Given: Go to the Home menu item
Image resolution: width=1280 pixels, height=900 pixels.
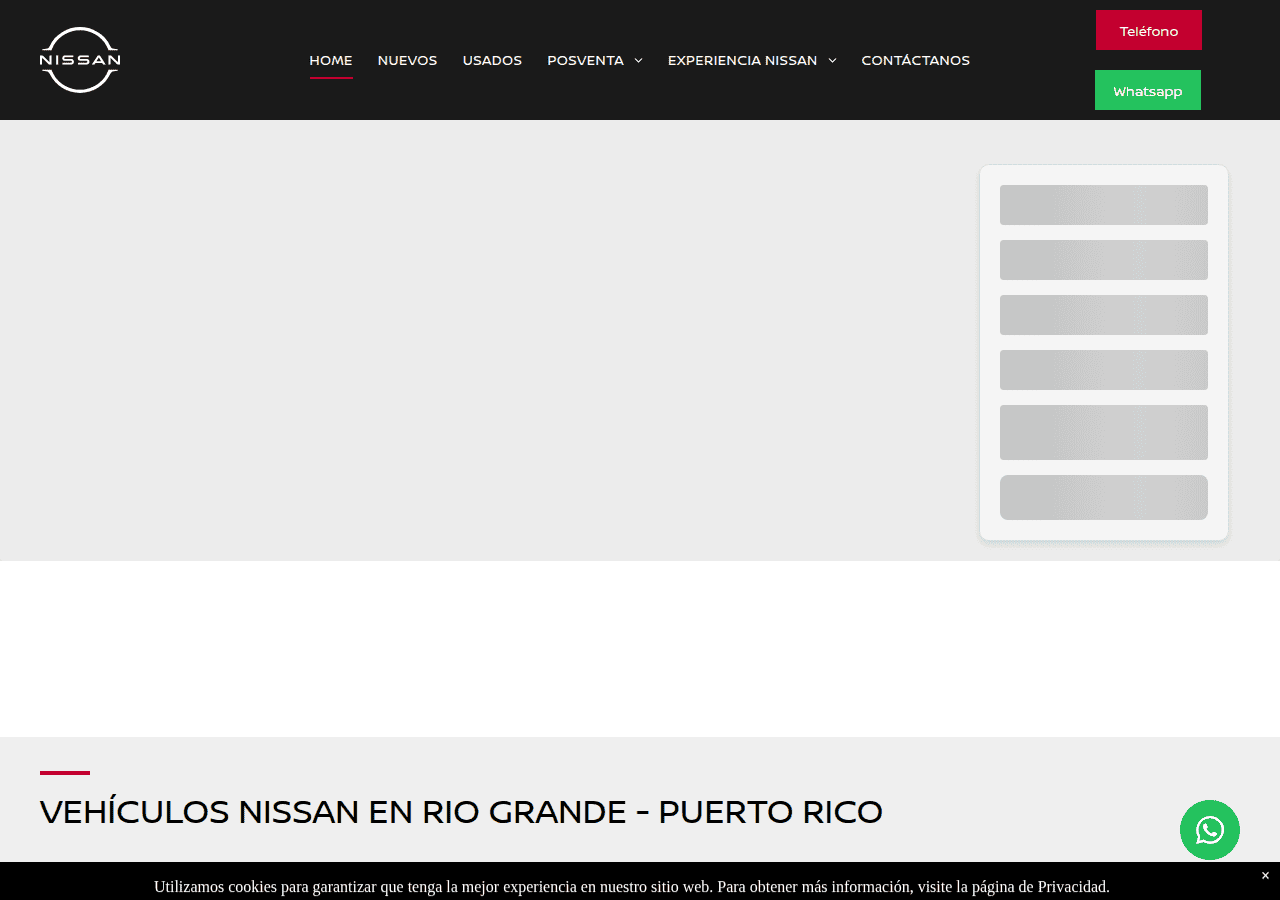Looking at the screenshot, I should click(x=331, y=60).
